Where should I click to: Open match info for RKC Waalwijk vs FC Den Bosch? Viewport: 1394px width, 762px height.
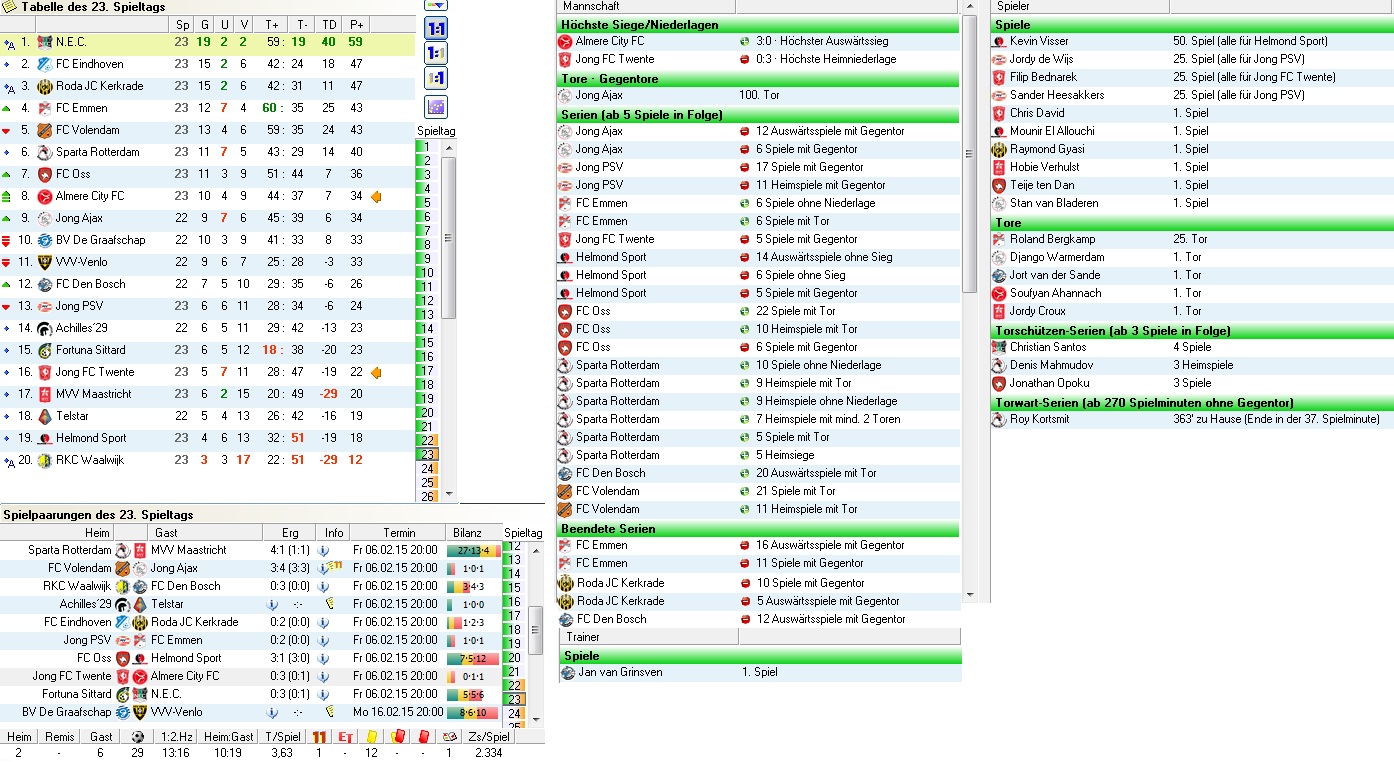tap(324, 586)
